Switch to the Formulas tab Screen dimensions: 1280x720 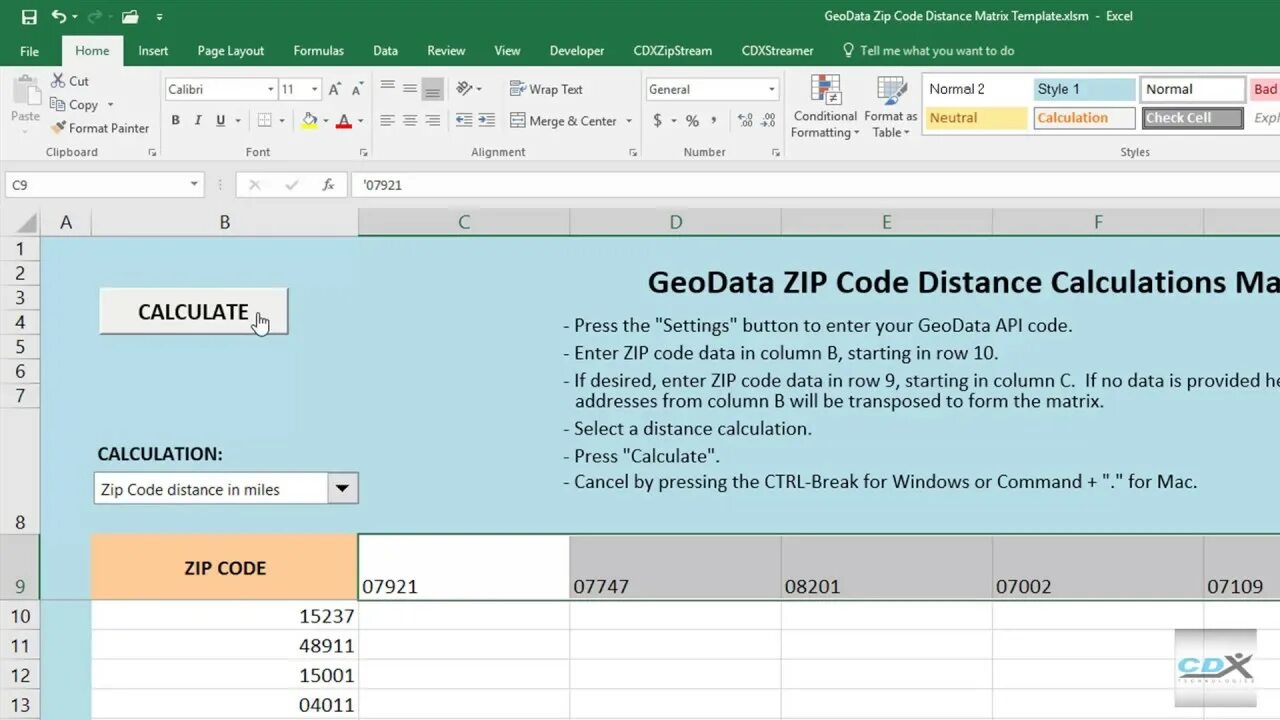pyautogui.click(x=318, y=51)
